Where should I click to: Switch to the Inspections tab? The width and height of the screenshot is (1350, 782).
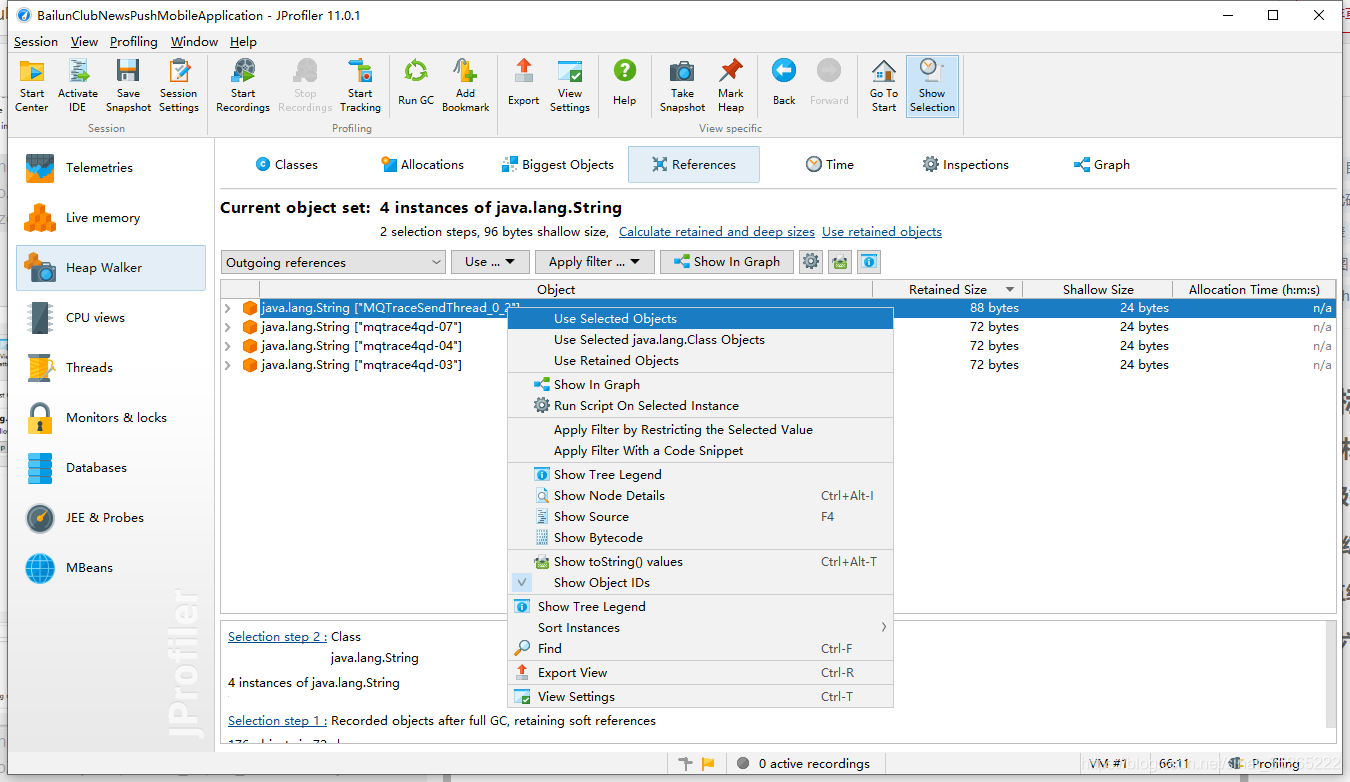pyautogui.click(x=965, y=164)
